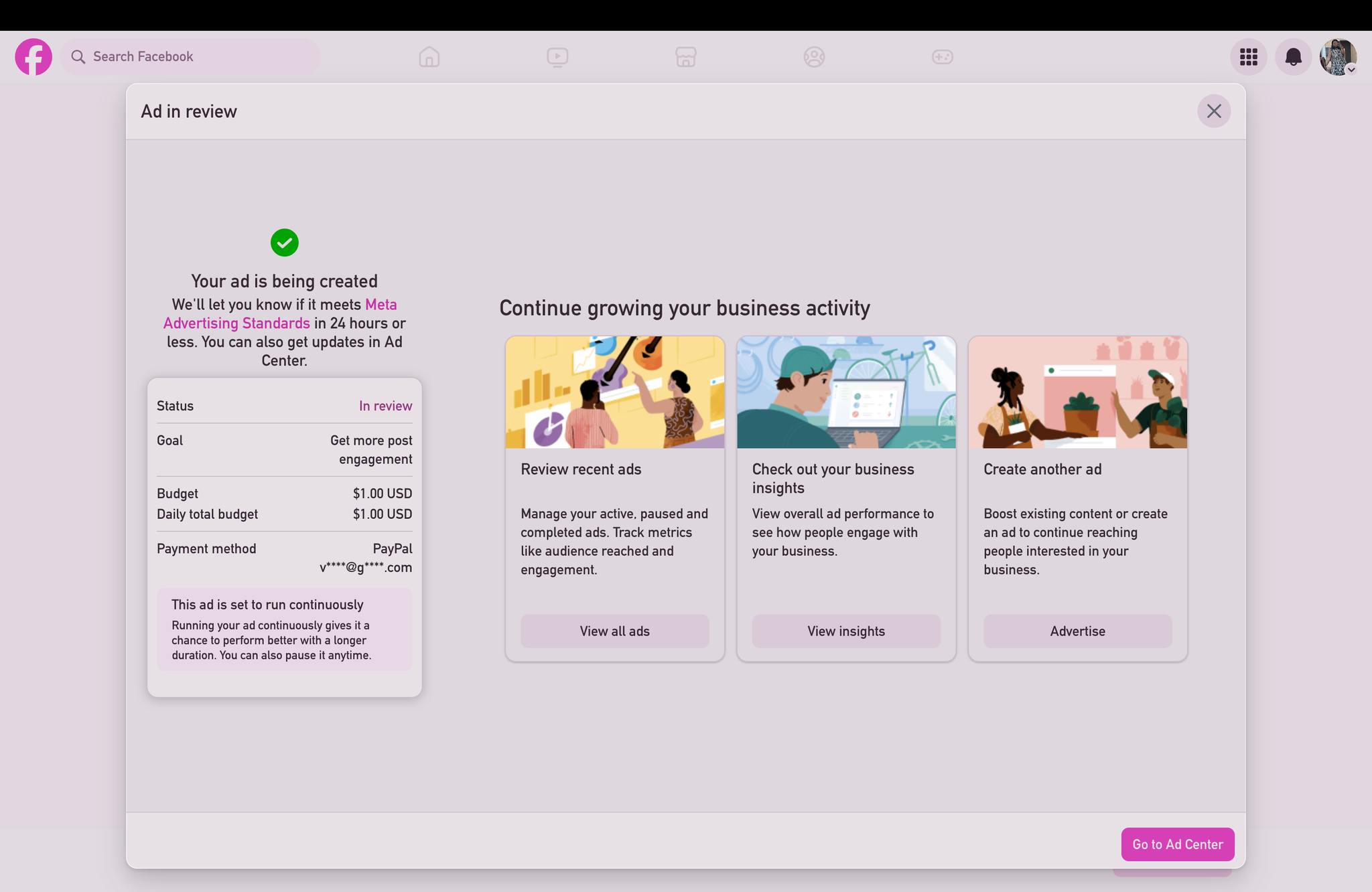Open the account profile picture menu
This screenshot has width=1372, height=892.
[x=1339, y=57]
